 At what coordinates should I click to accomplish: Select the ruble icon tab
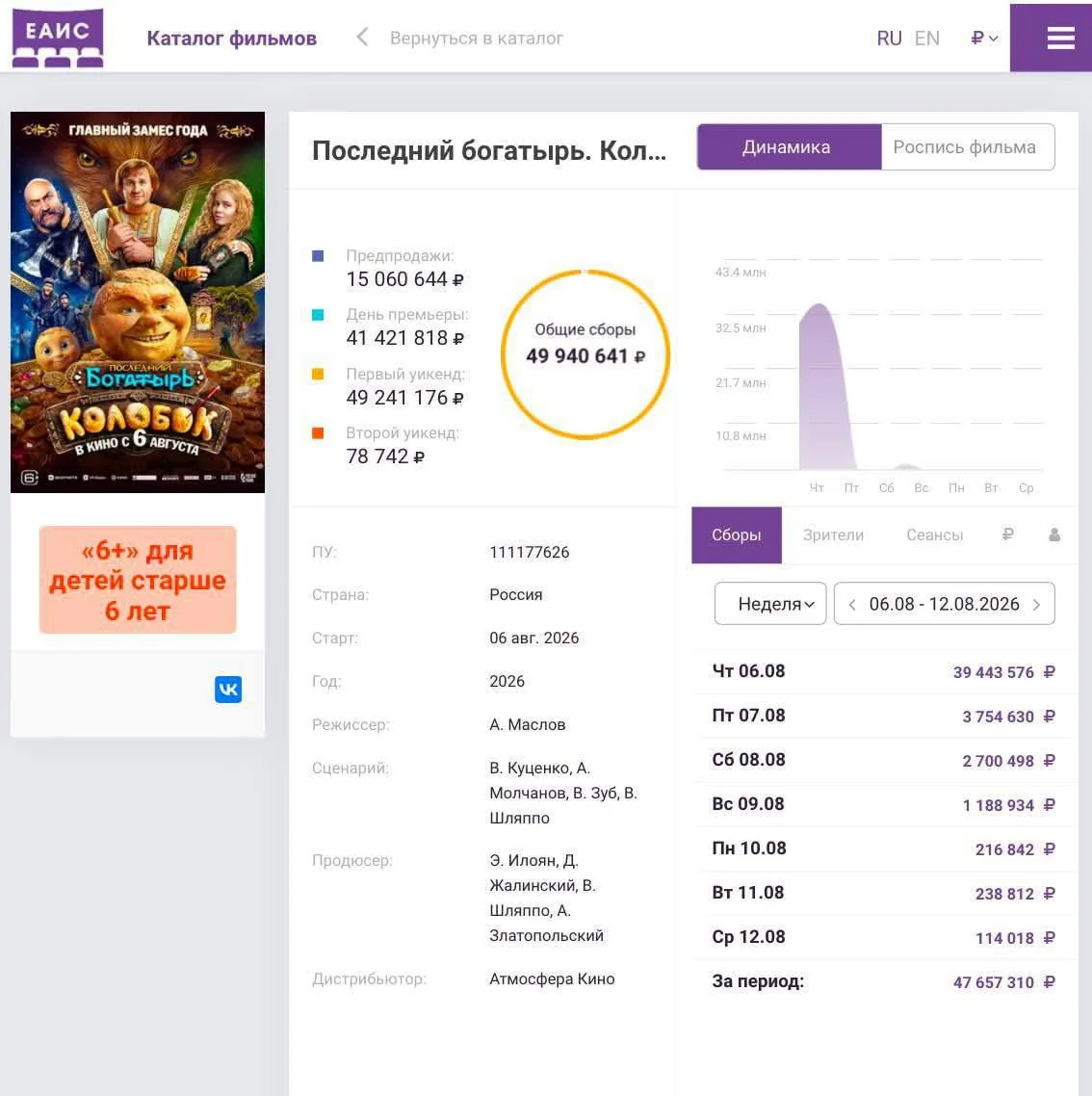click(1007, 535)
